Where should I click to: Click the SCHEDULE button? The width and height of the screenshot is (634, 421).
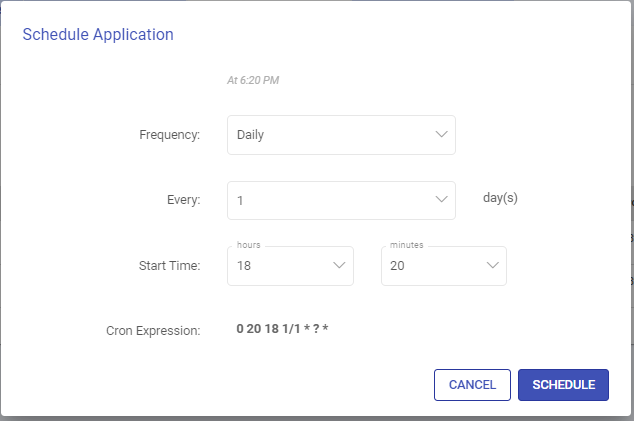(x=563, y=385)
